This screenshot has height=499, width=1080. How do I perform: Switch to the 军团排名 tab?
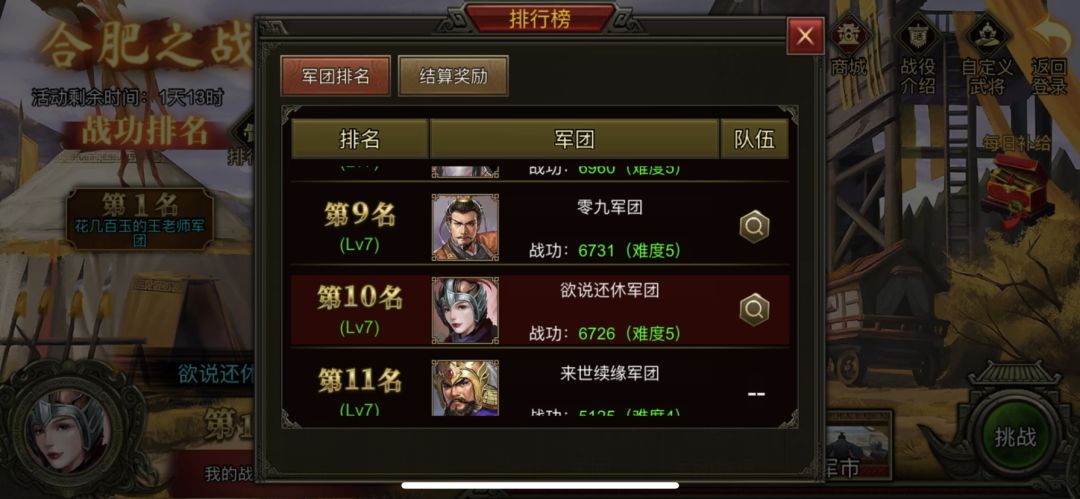point(335,76)
